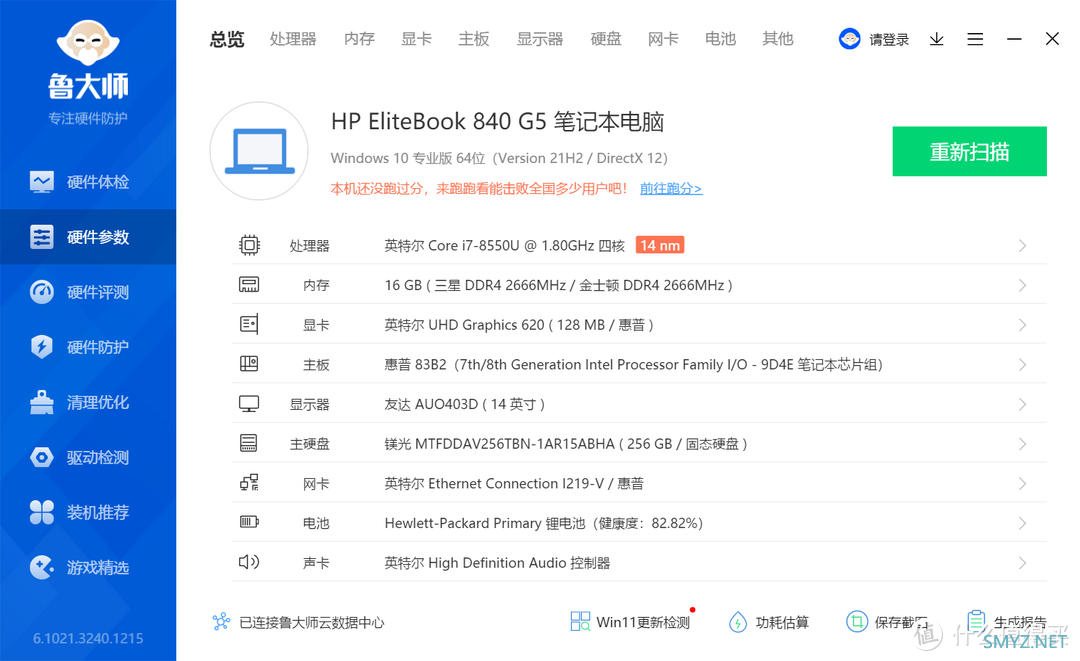Image resolution: width=1080 pixels, height=661 pixels.
Task: Click the 游戏精选 icon
Action: (42, 567)
